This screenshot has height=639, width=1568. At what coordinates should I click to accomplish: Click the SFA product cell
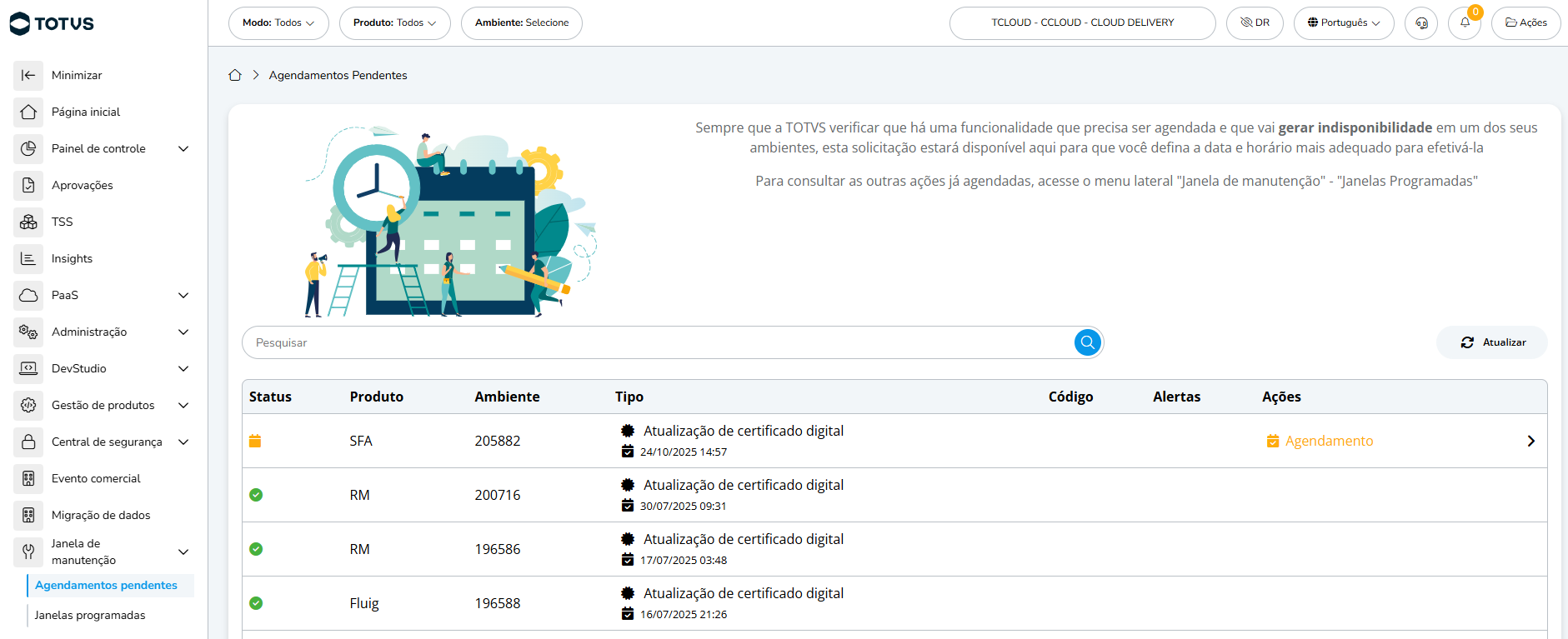click(361, 441)
